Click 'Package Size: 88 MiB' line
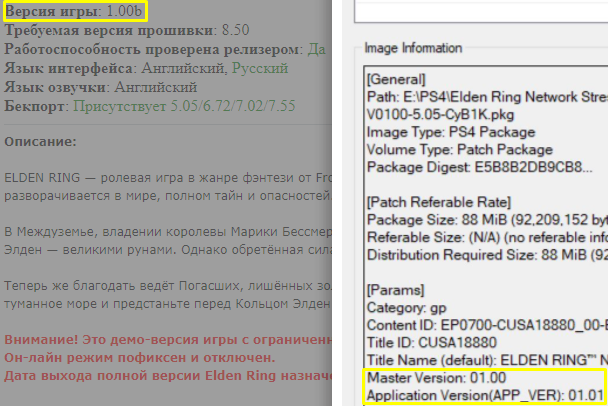This screenshot has width=608, height=406. (x=487, y=220)
